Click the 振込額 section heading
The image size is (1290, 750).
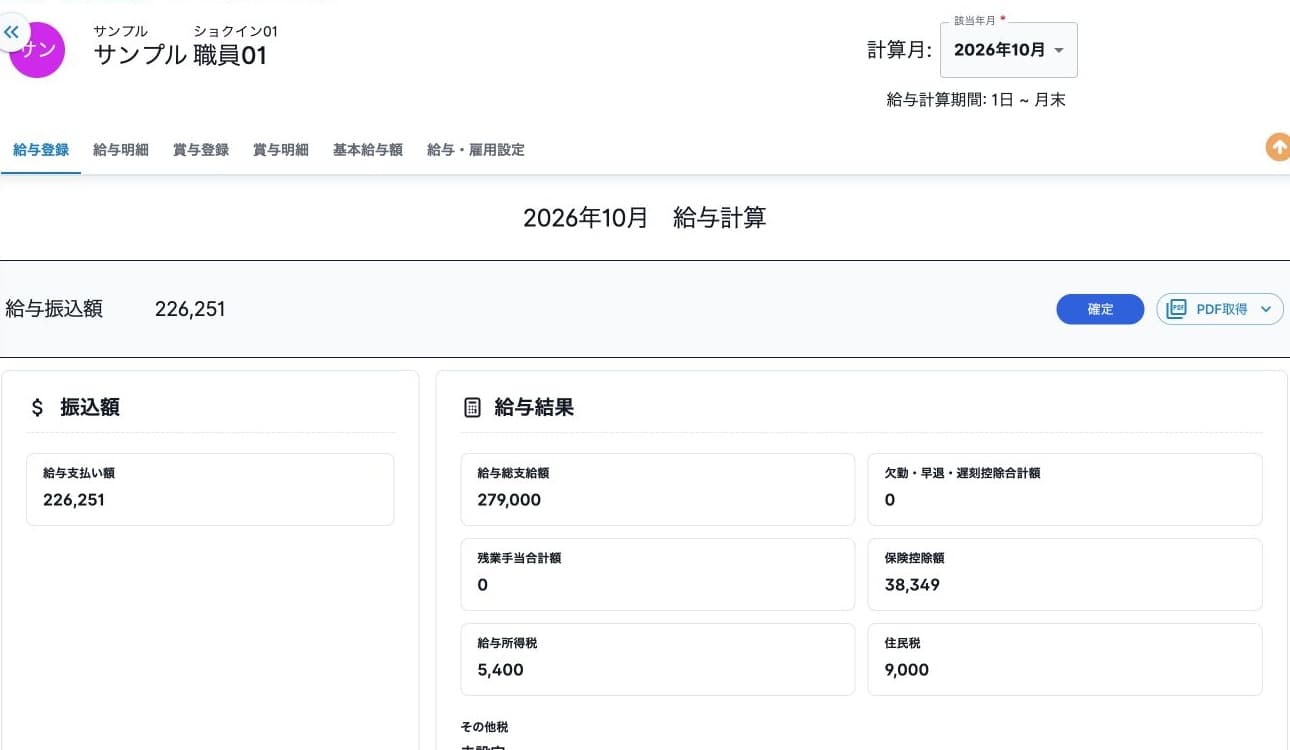[x=90, y=407]
